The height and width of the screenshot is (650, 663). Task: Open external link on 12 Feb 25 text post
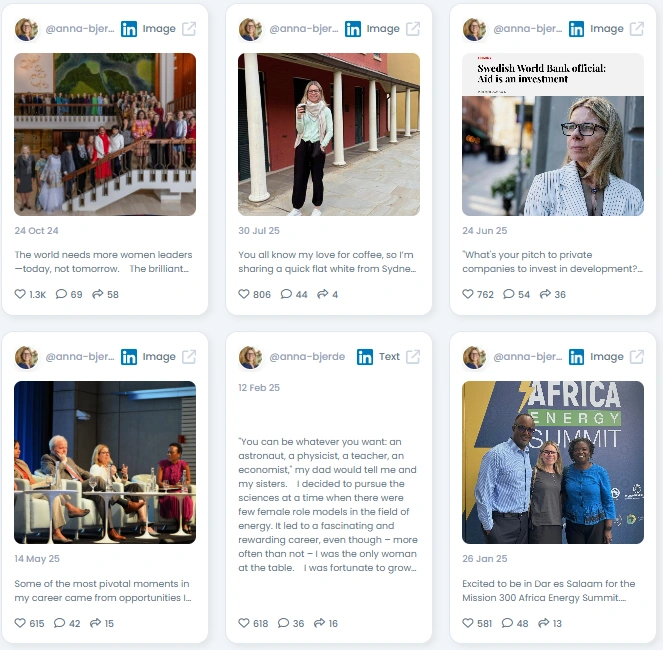413,357
